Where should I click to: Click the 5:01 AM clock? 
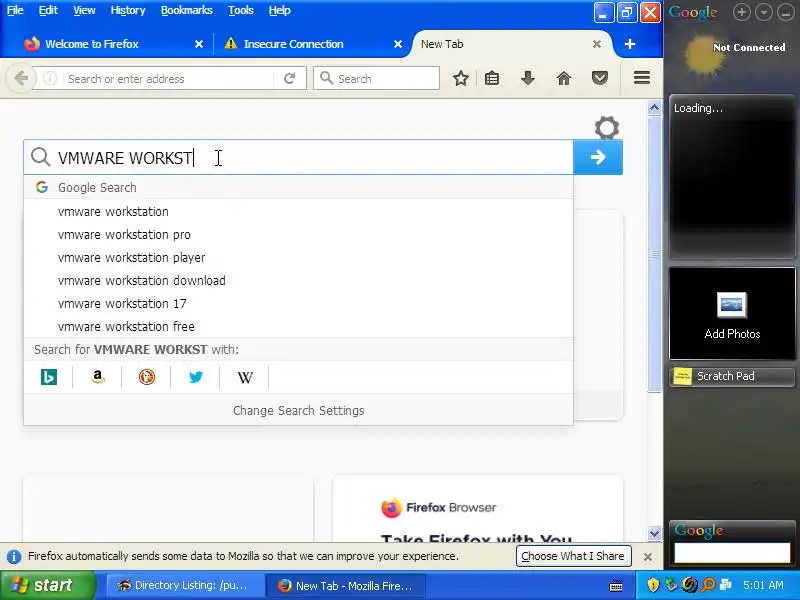coord(763,585)
